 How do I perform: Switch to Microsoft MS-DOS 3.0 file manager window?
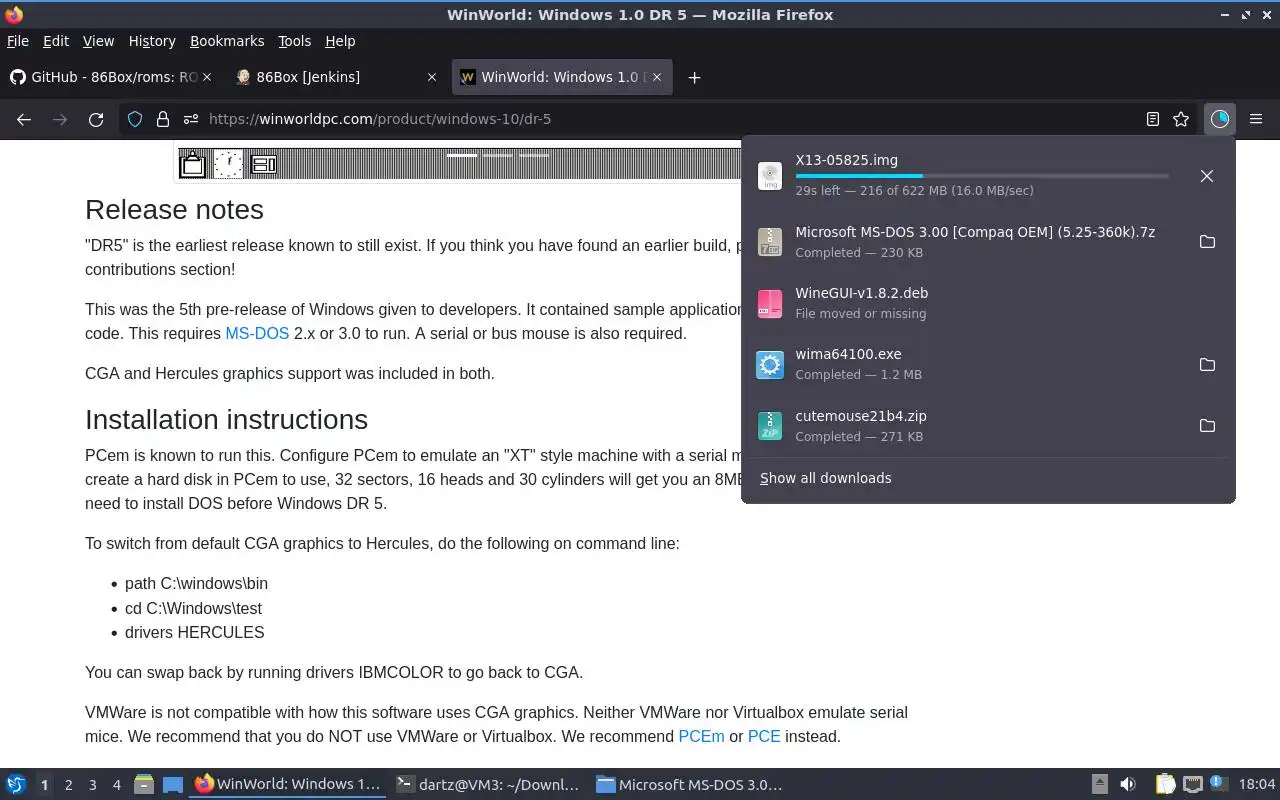click(689, 785)
